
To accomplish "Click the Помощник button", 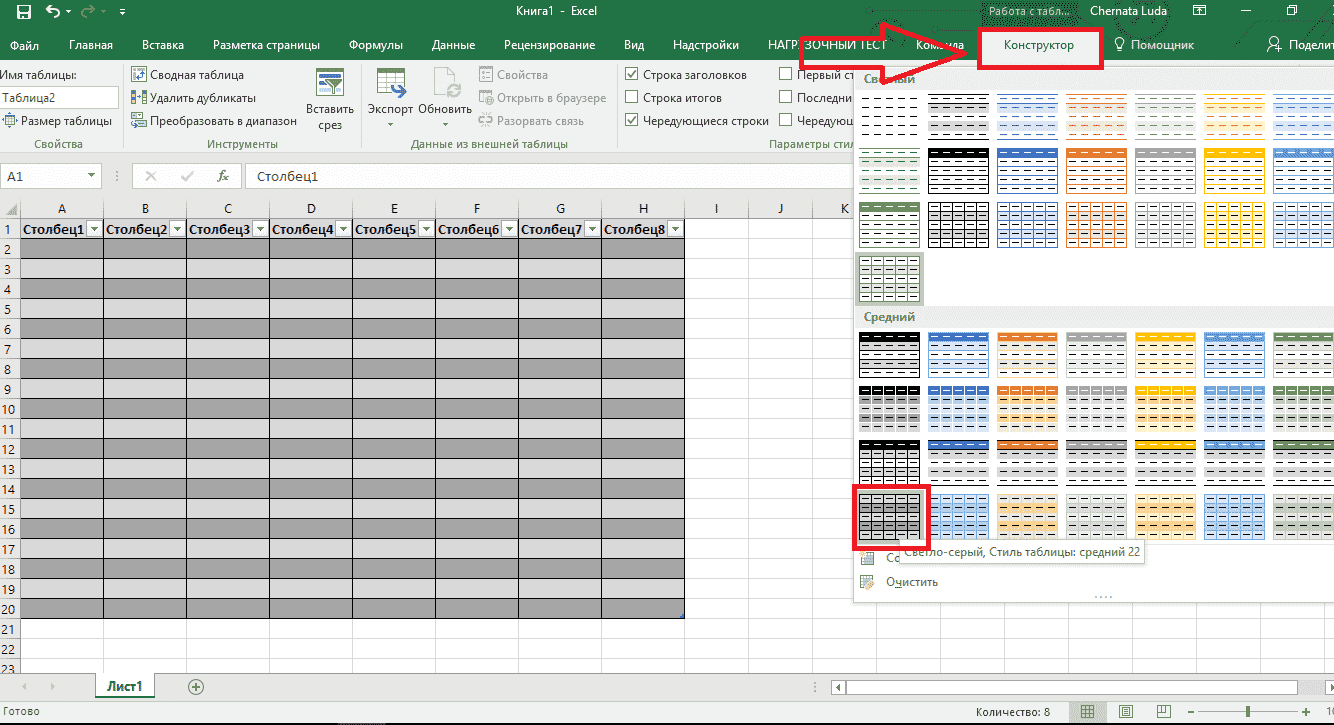I will [x=1157, y=44].
